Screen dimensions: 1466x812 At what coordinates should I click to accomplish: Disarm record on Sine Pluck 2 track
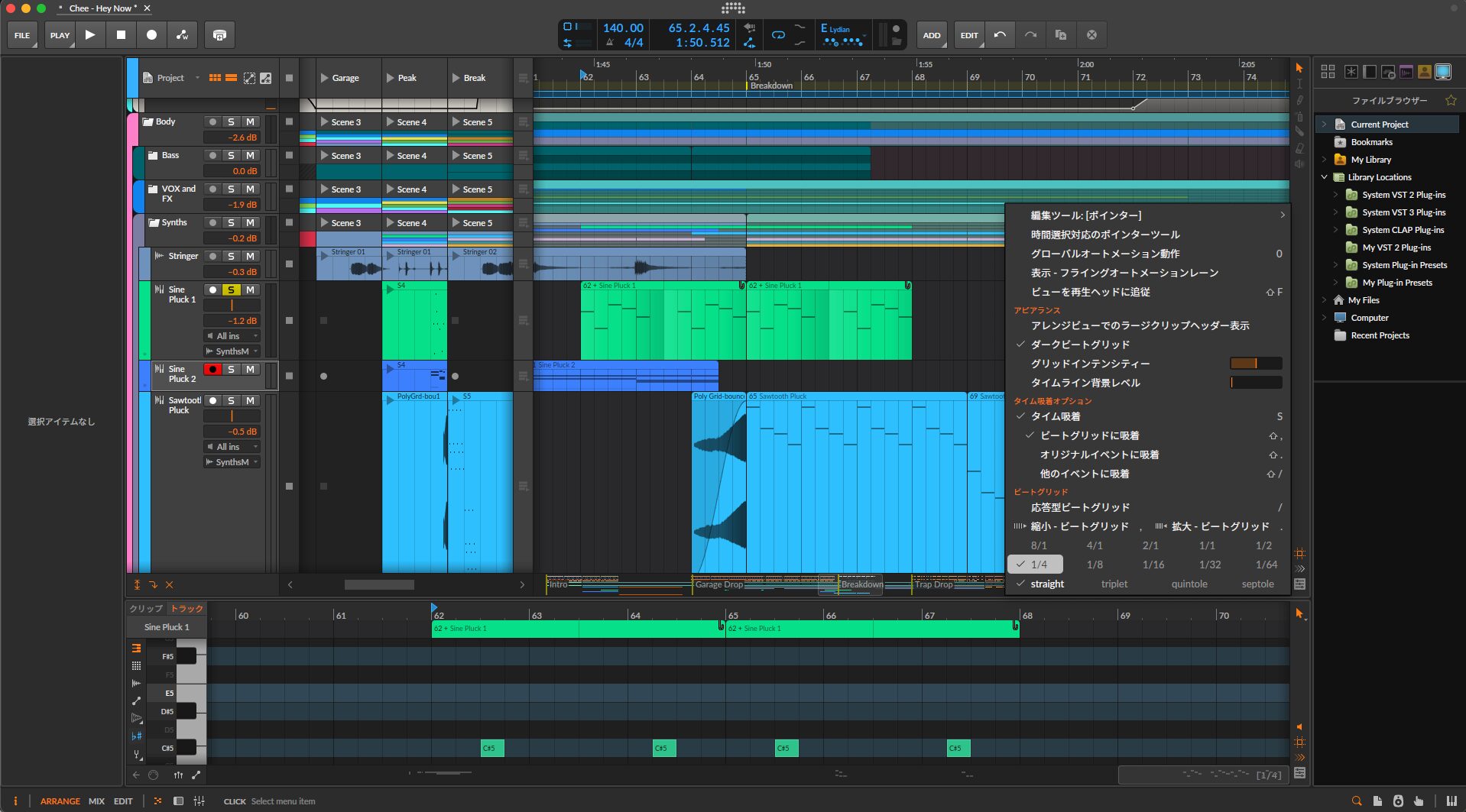tap(212, 370)
